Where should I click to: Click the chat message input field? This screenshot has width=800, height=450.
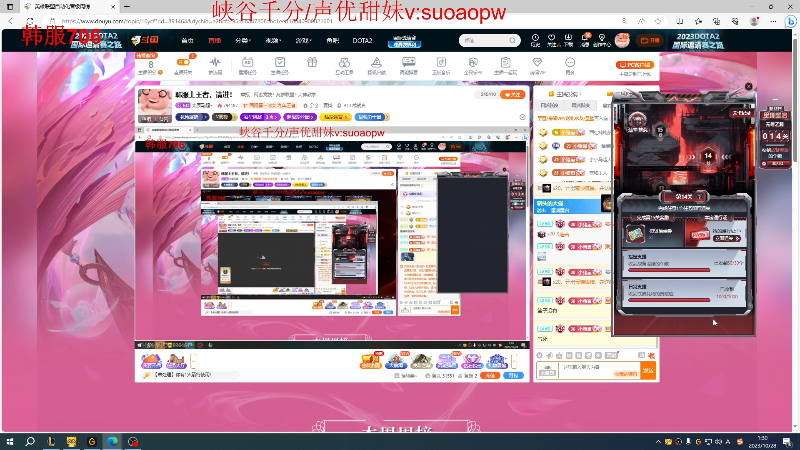pyautogui.click(x=599, y=370)
